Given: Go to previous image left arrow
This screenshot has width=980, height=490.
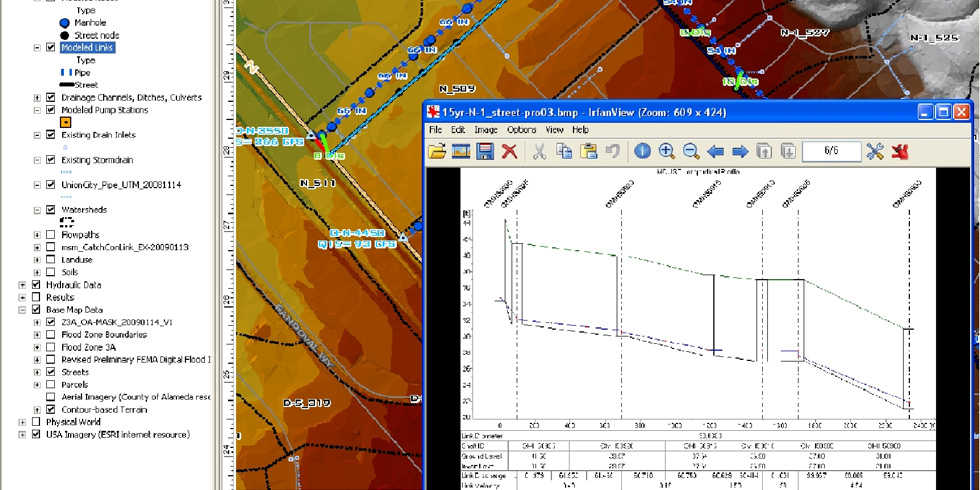Looking at the screenshot, I should [x=716, y=151].
